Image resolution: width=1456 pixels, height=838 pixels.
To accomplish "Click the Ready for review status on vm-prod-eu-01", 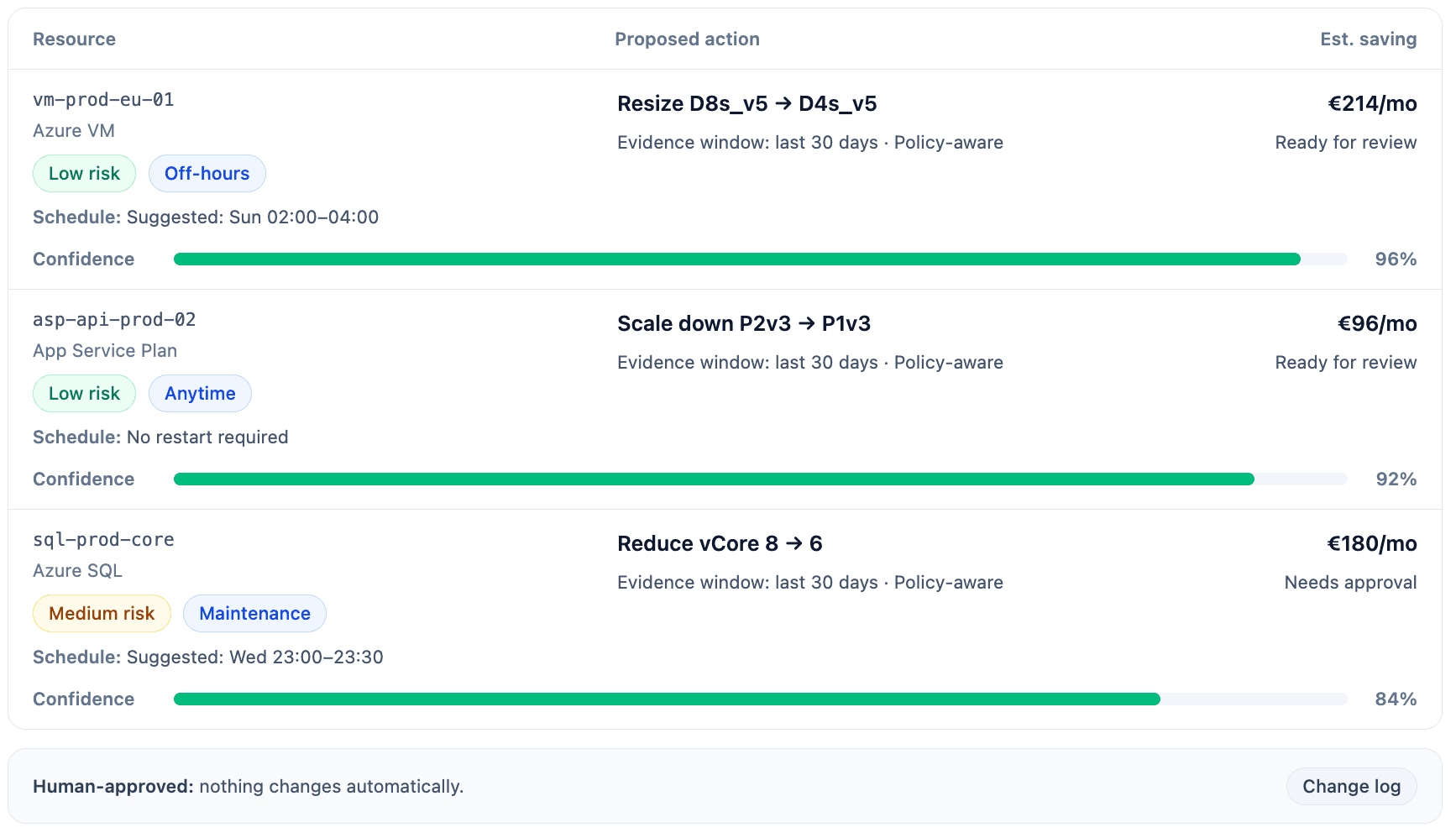I will coord(1345,142).
